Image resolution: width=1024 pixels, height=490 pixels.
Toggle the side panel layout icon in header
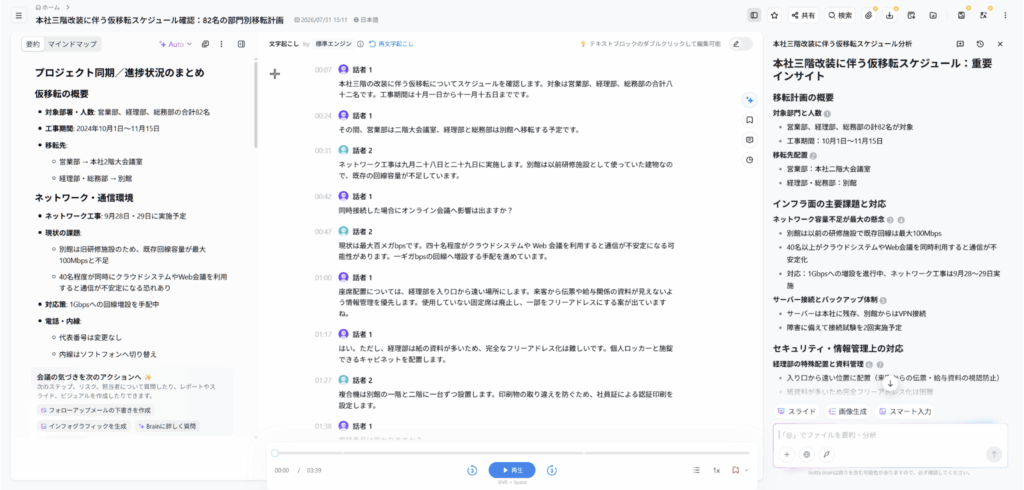754,15
